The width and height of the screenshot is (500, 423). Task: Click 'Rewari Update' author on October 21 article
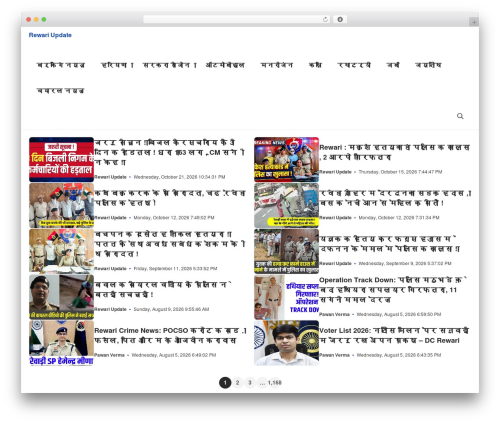click(x=110, y=177)
